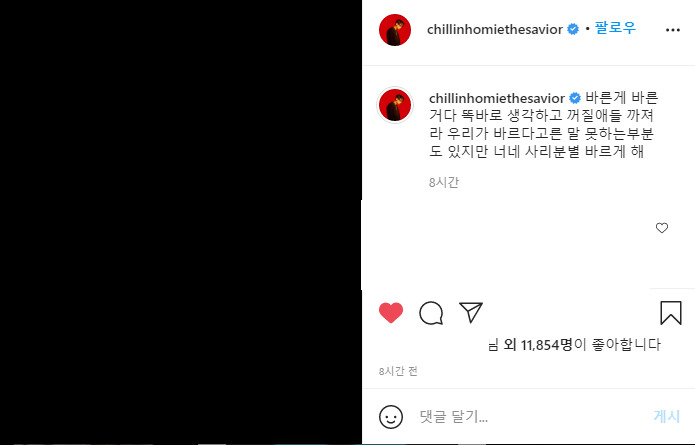Open chillinhomiethesavior username in header
This screenshot has width=695, height=445.
click(x=495, y=29)
